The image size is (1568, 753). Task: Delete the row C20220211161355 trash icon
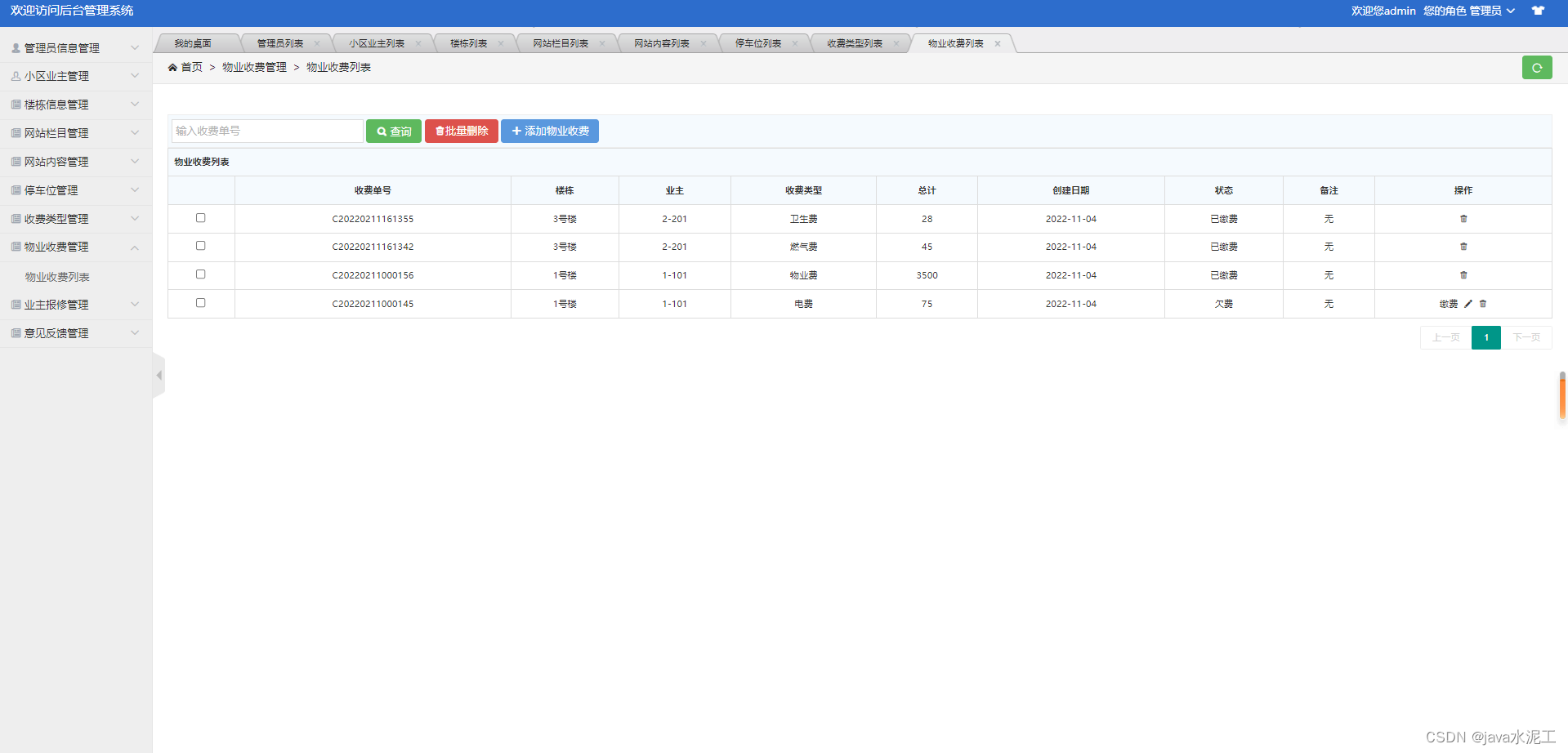tap(1463, 219)
